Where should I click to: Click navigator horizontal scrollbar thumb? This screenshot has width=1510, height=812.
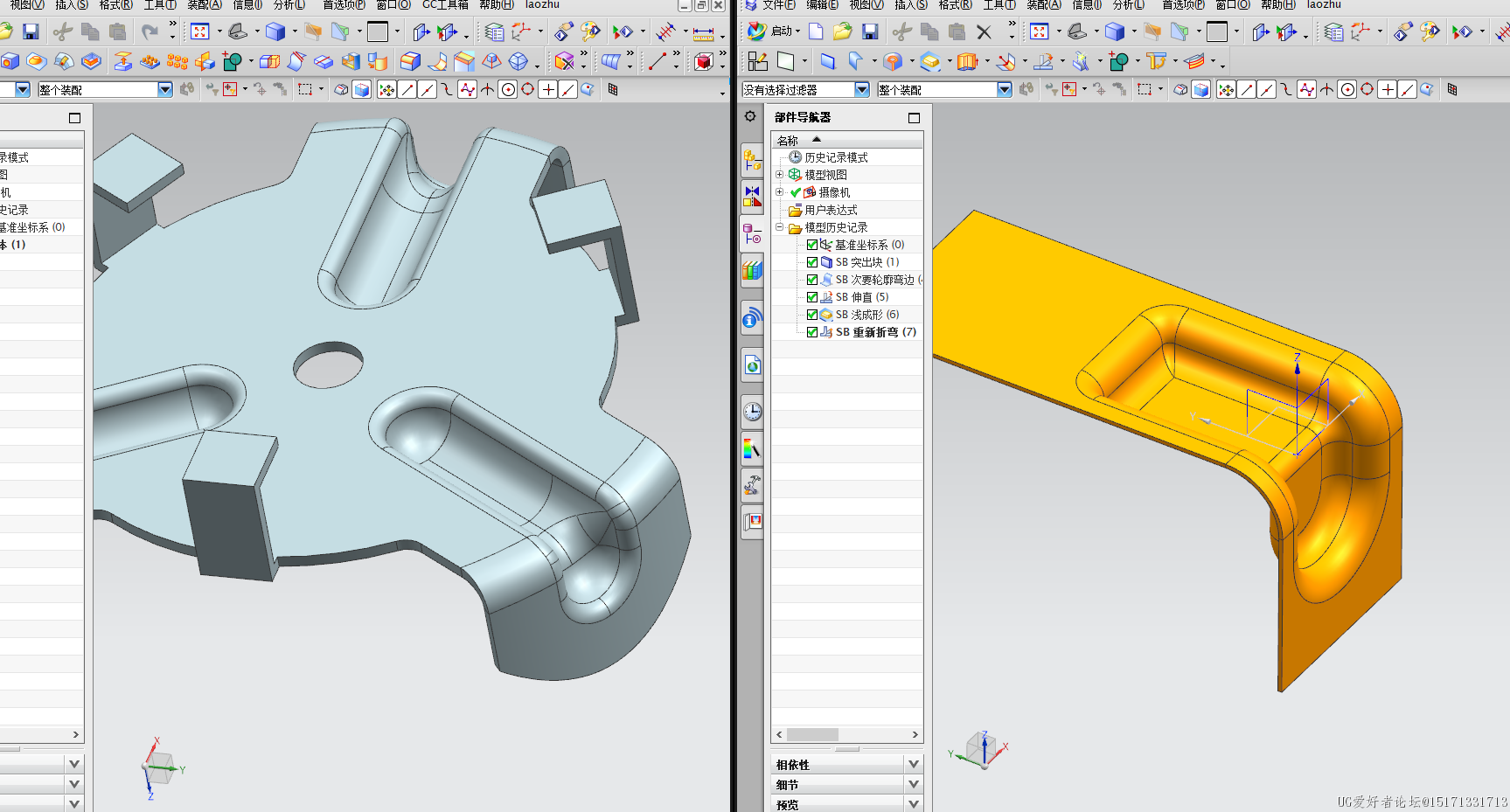(812, 735)
